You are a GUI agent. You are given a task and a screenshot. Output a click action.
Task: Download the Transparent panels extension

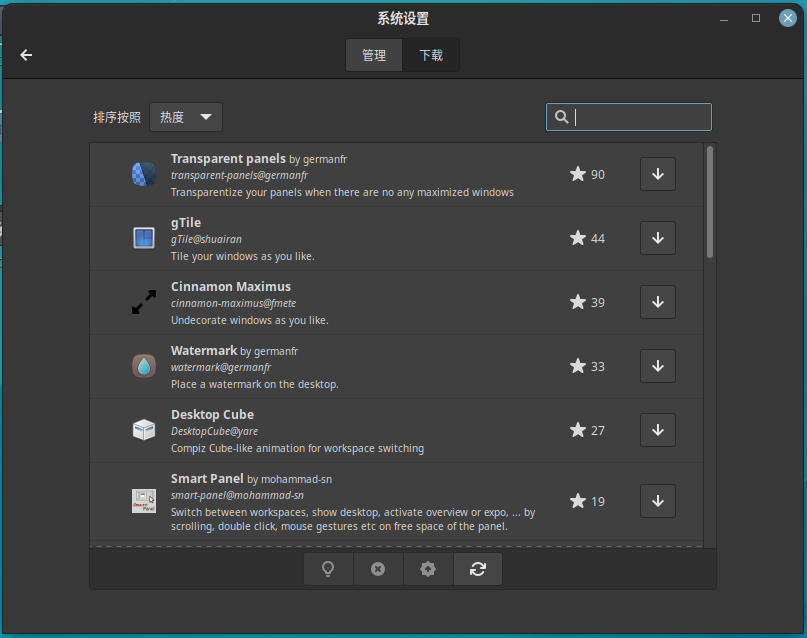tap(657, 174)
